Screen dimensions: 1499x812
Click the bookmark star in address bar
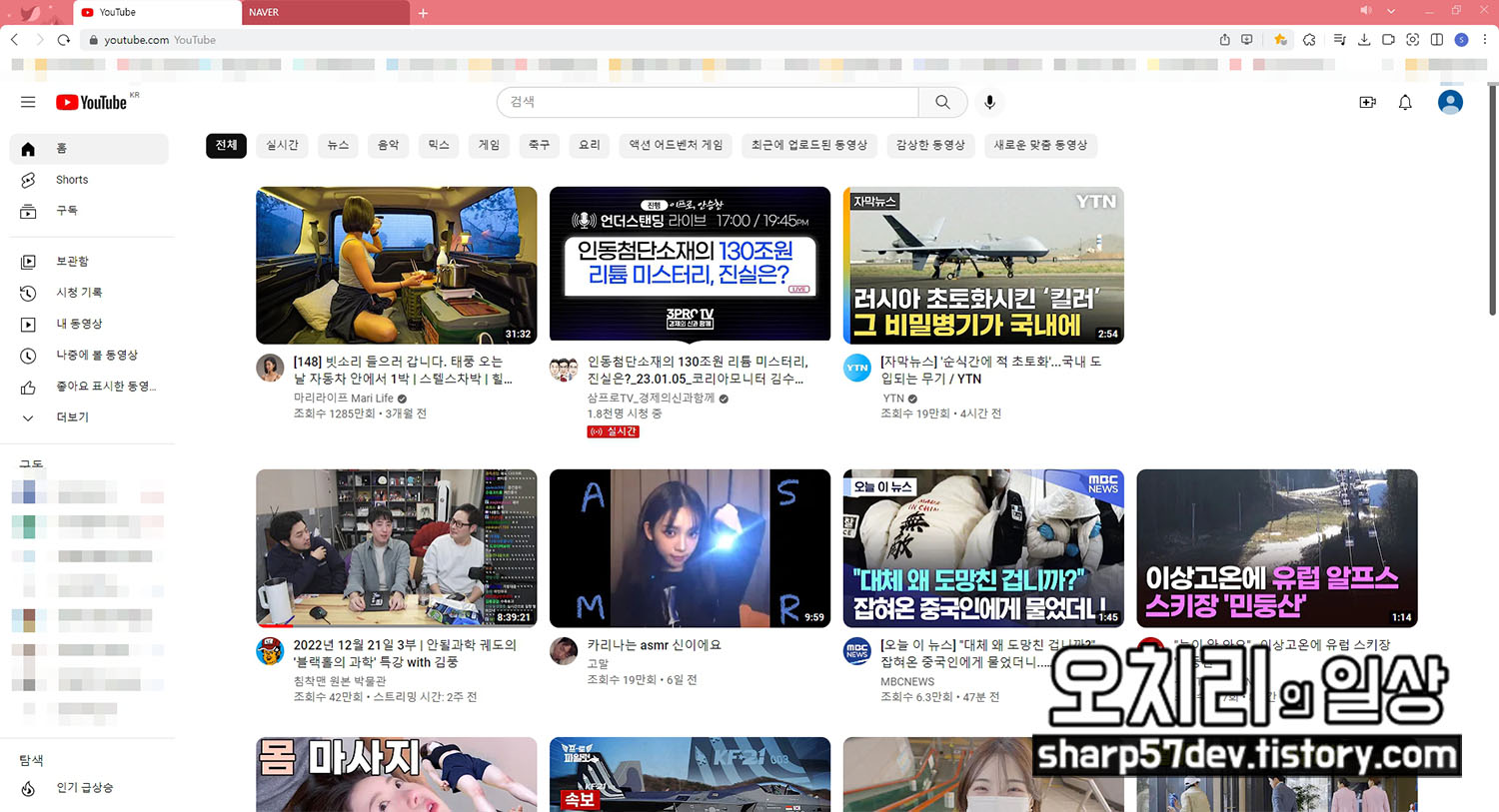coord(1280,40)
